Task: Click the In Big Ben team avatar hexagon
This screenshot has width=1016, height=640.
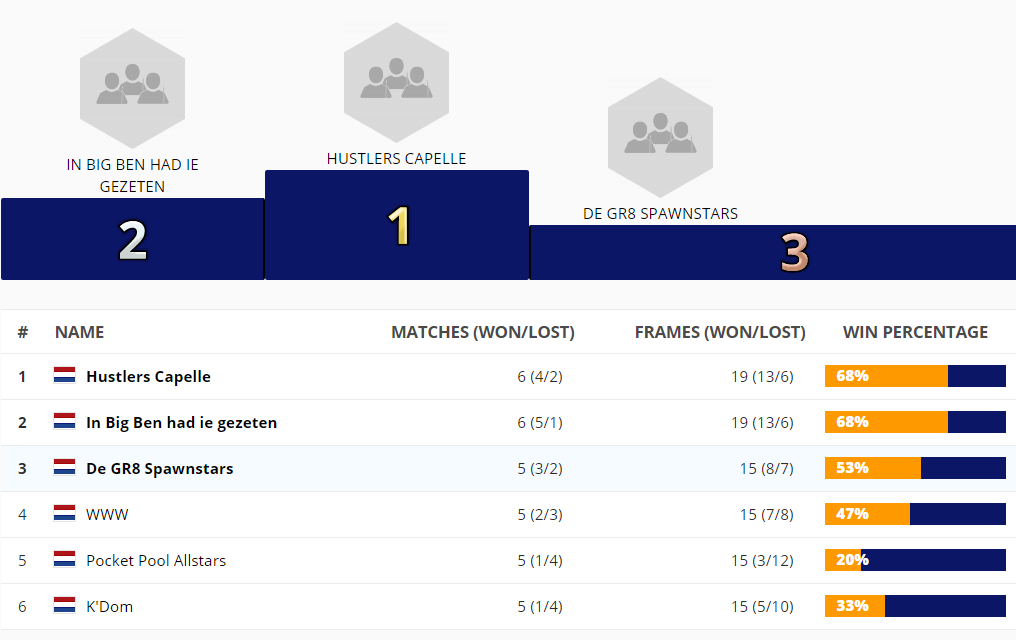Action: [132, 88]
